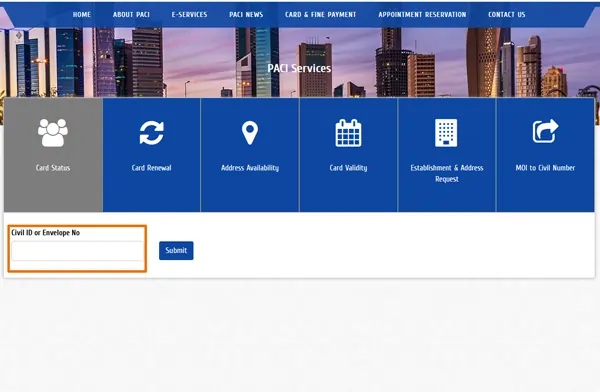Open the HOME menu item

pos(82,15)
